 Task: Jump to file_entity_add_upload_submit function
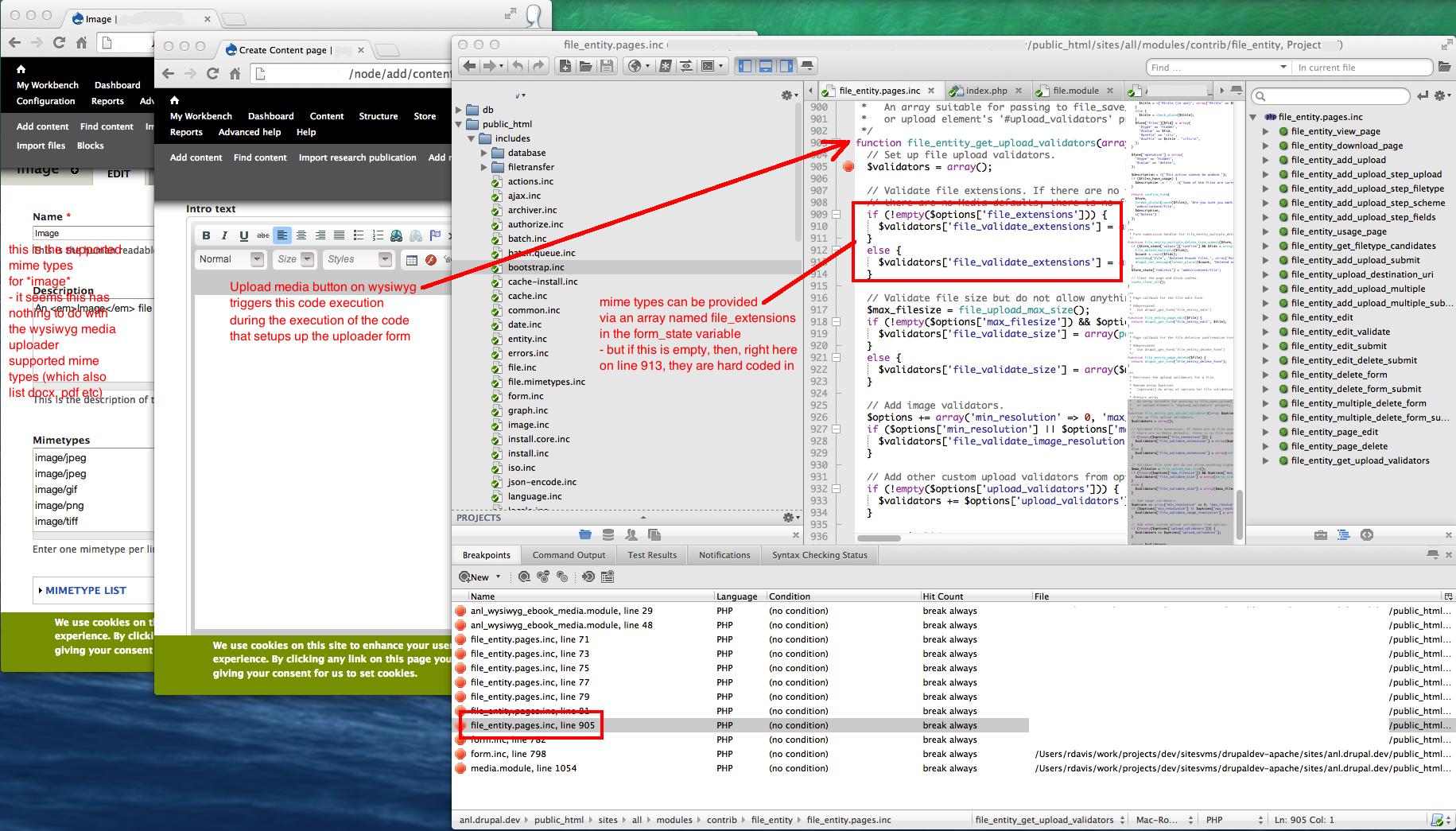1355,260
